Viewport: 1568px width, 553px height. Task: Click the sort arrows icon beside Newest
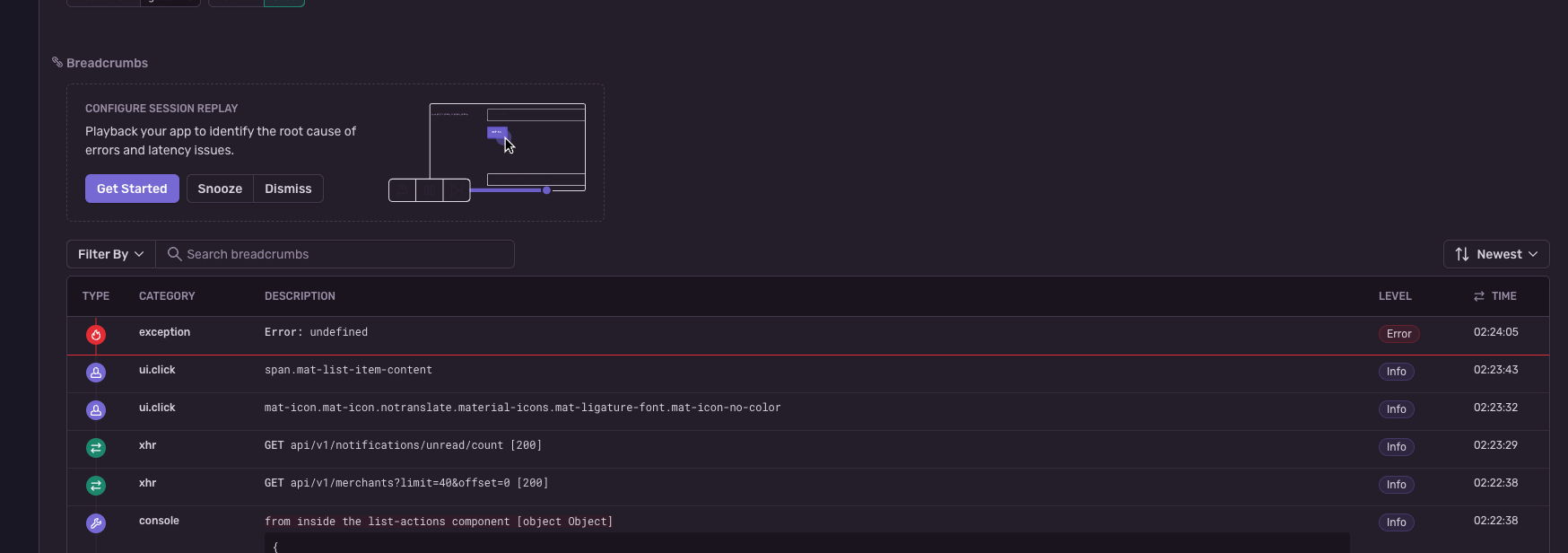[1463, 254]
